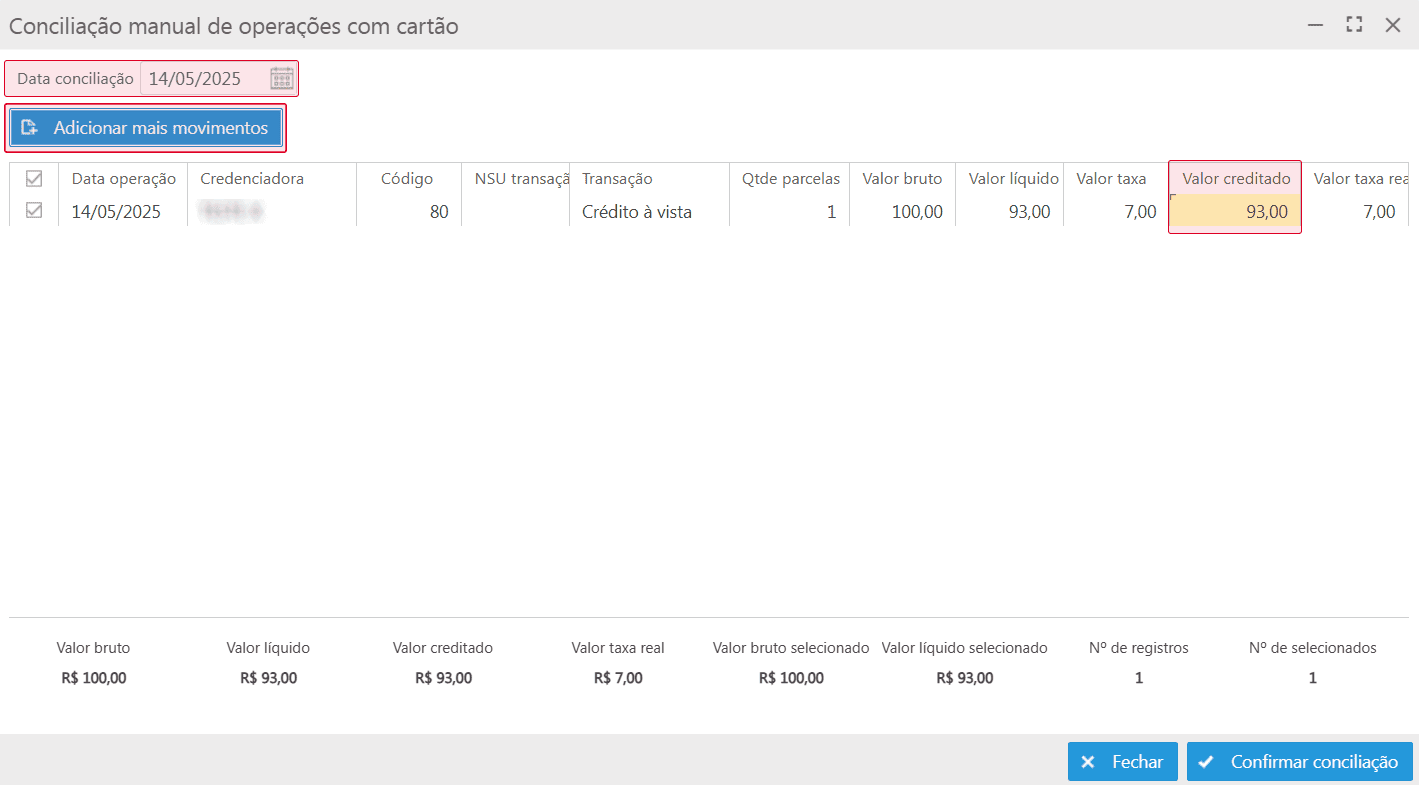Sort by Valor bruto column header
The height and width of the screenshot is (785, 1419).
[902, 179]
